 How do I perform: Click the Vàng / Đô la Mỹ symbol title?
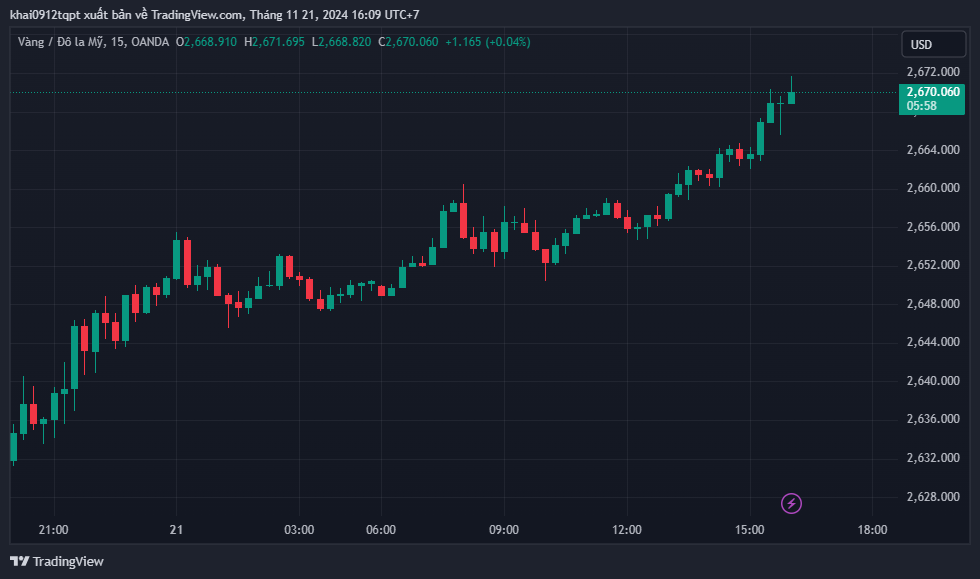(61, 42)
